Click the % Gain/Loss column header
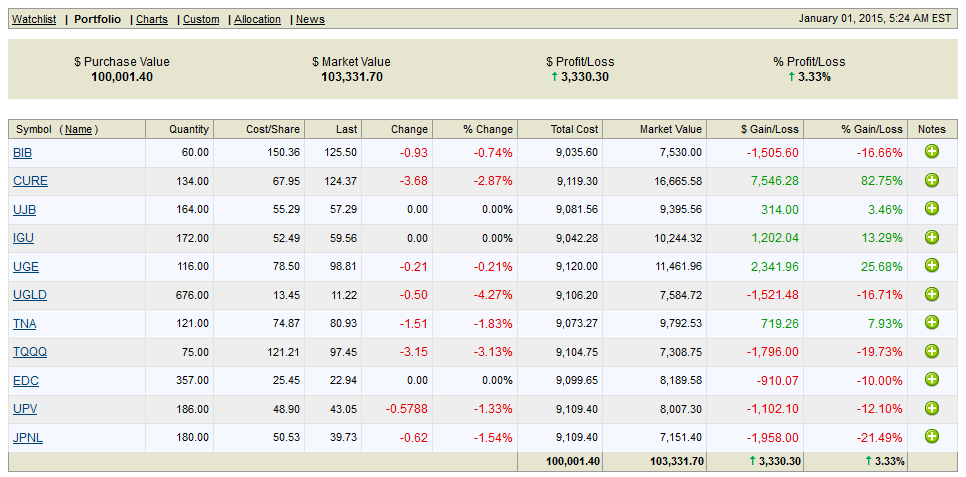 tap(871, 129)
